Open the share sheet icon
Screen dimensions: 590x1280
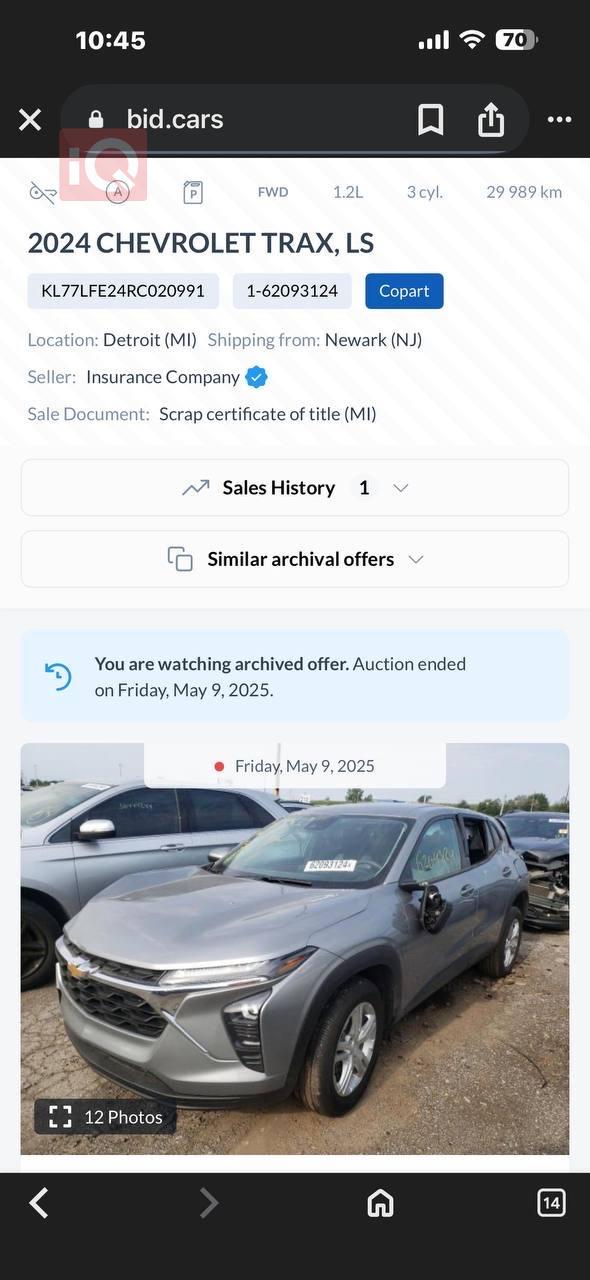[491, 119]
